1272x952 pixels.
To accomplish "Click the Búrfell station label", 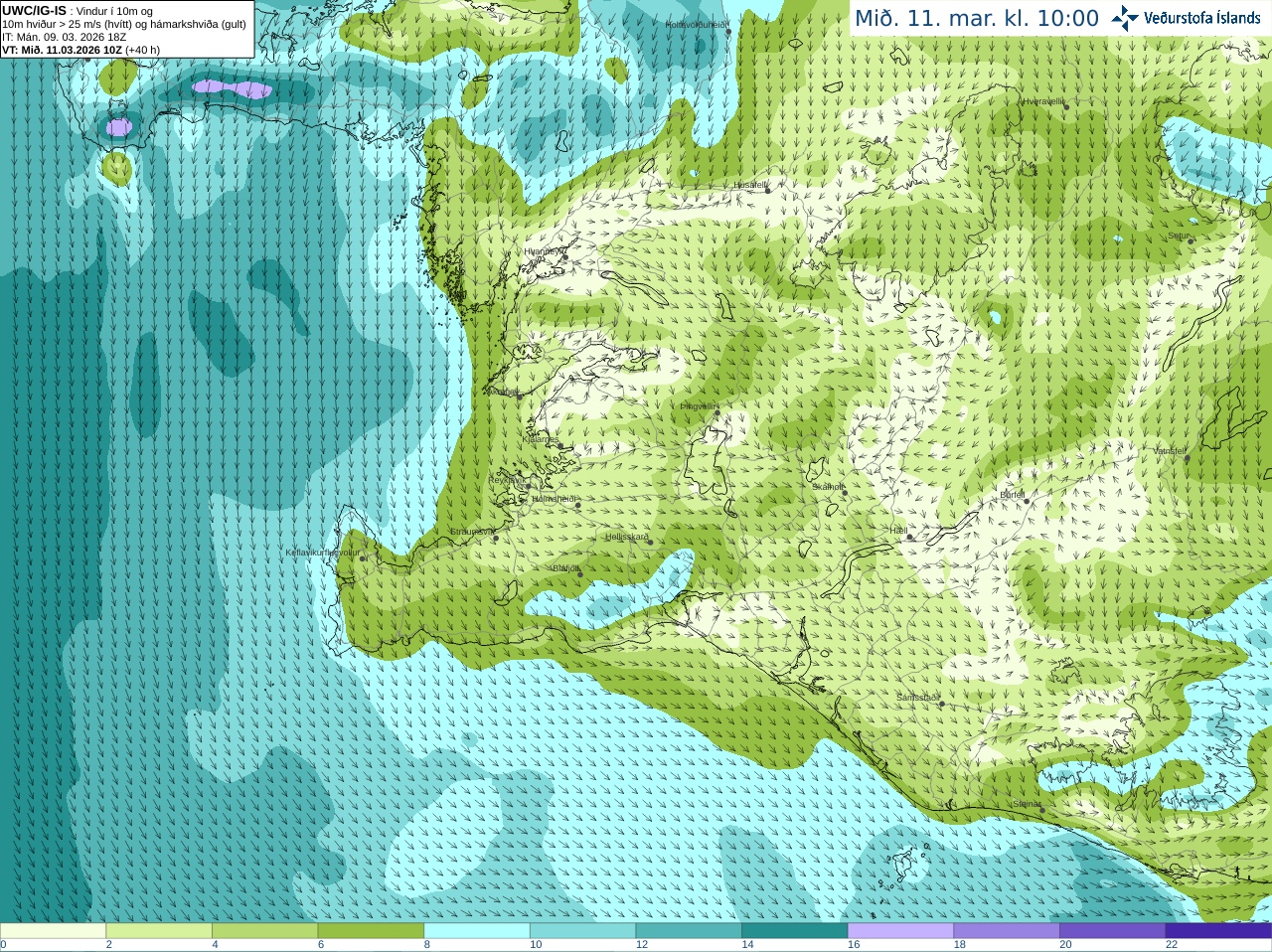I will tap(1012, 495).
